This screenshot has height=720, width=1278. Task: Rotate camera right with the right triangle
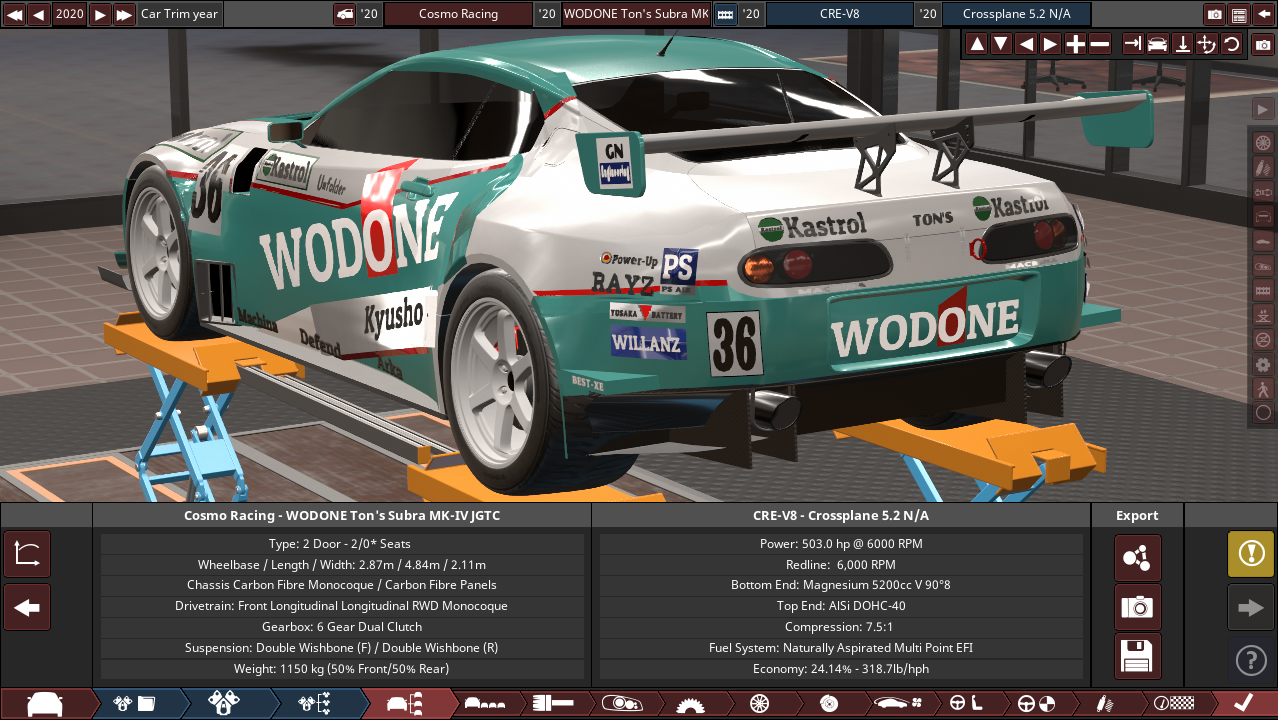[x=1050, y=44]
